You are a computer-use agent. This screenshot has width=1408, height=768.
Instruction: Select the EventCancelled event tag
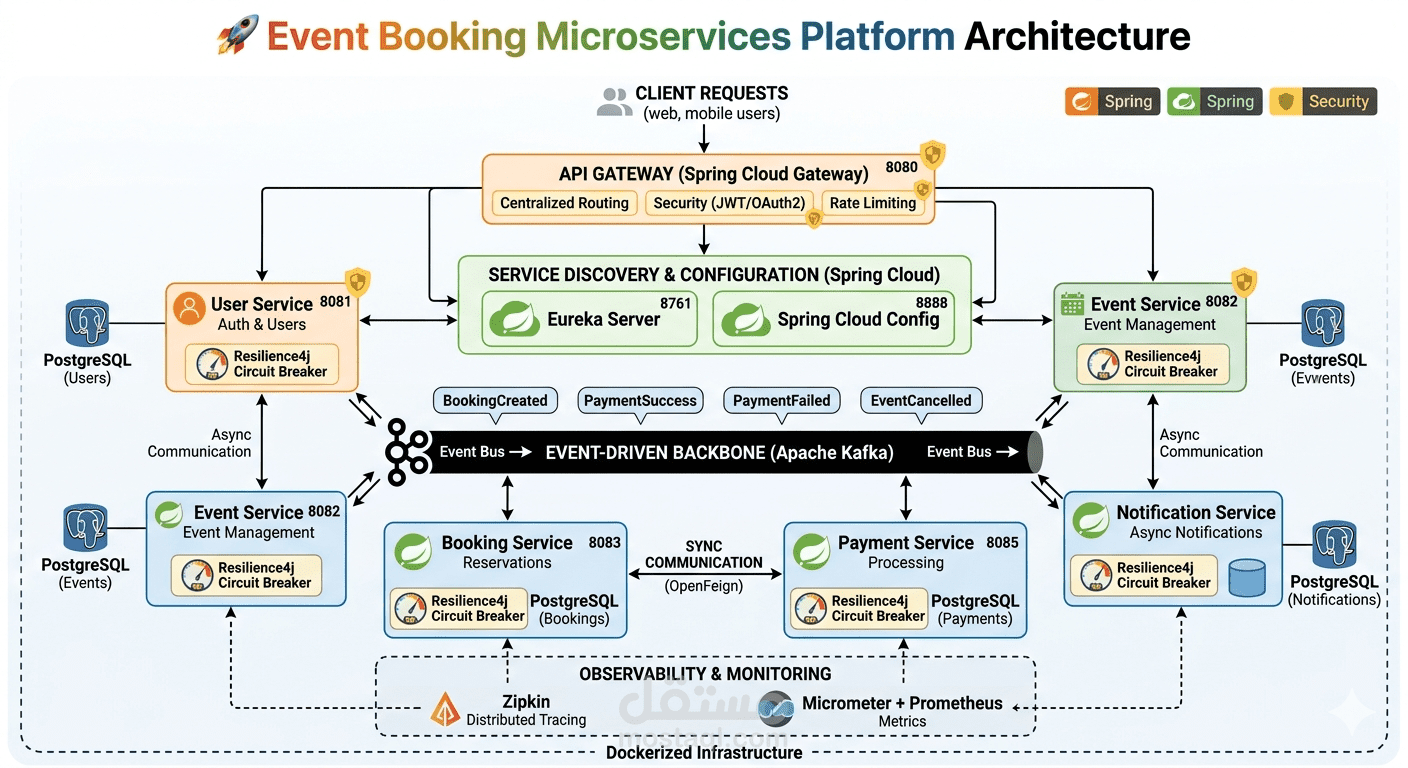921,401
